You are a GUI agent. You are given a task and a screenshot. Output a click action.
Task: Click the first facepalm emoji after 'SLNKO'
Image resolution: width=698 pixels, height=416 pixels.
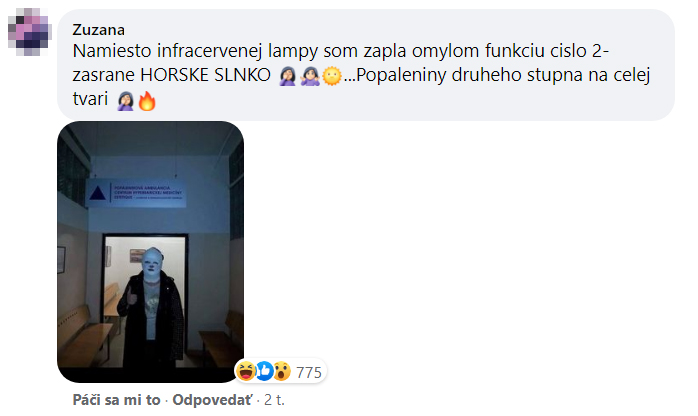288,76
